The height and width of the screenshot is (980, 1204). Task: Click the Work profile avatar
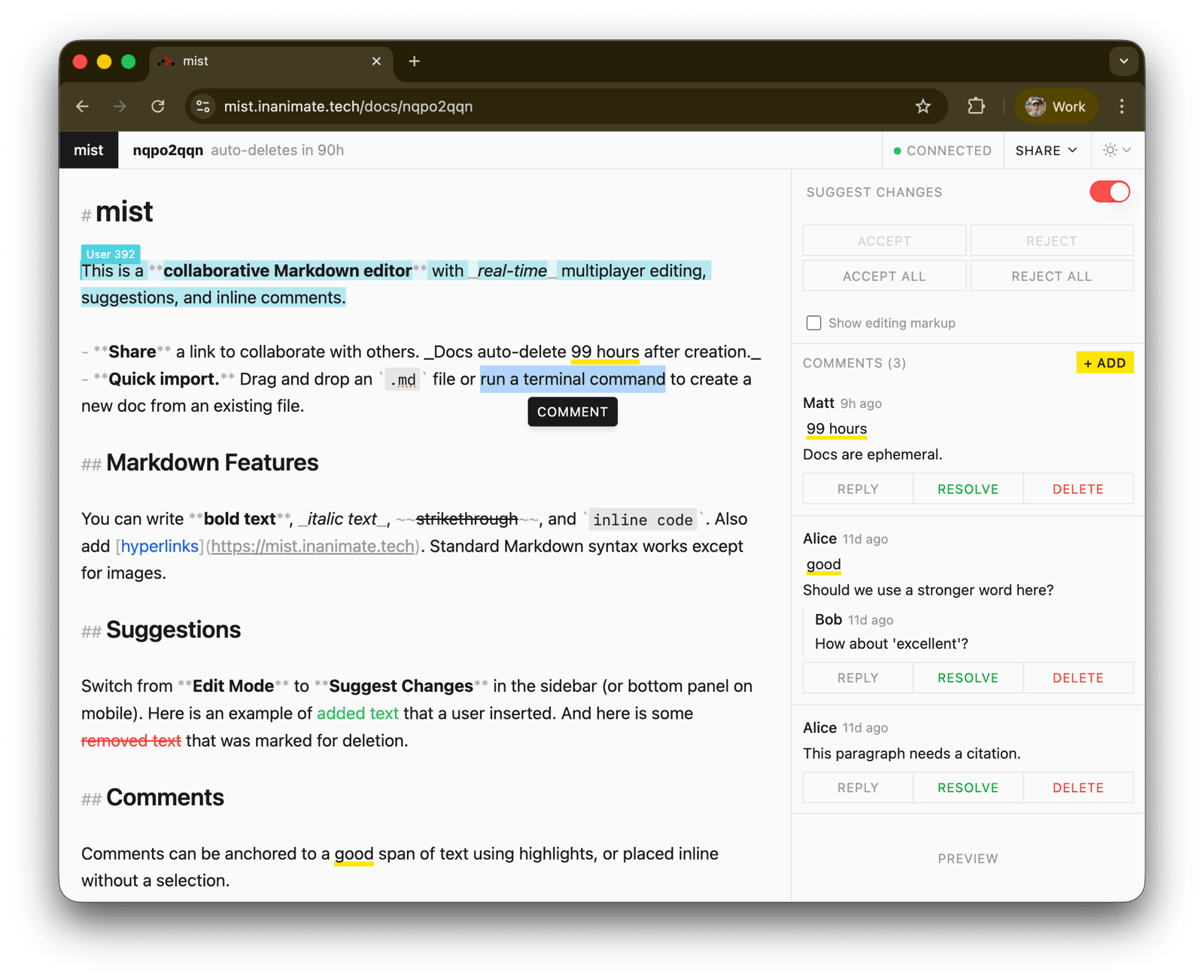(x=1055, y=107)
